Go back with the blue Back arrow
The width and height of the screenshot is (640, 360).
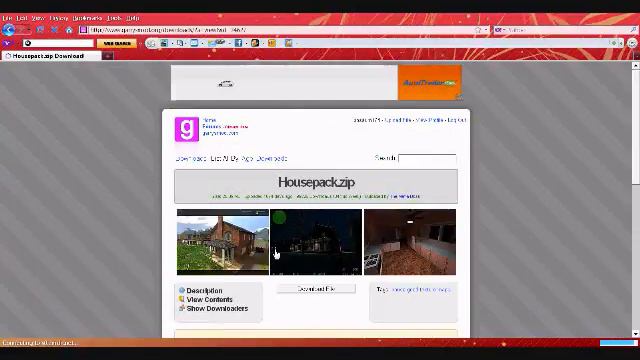tap(9, 30)
